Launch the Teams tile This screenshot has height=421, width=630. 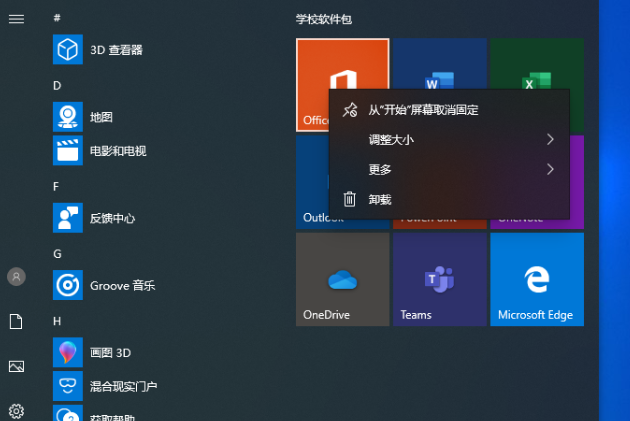(x=440, y=280)
